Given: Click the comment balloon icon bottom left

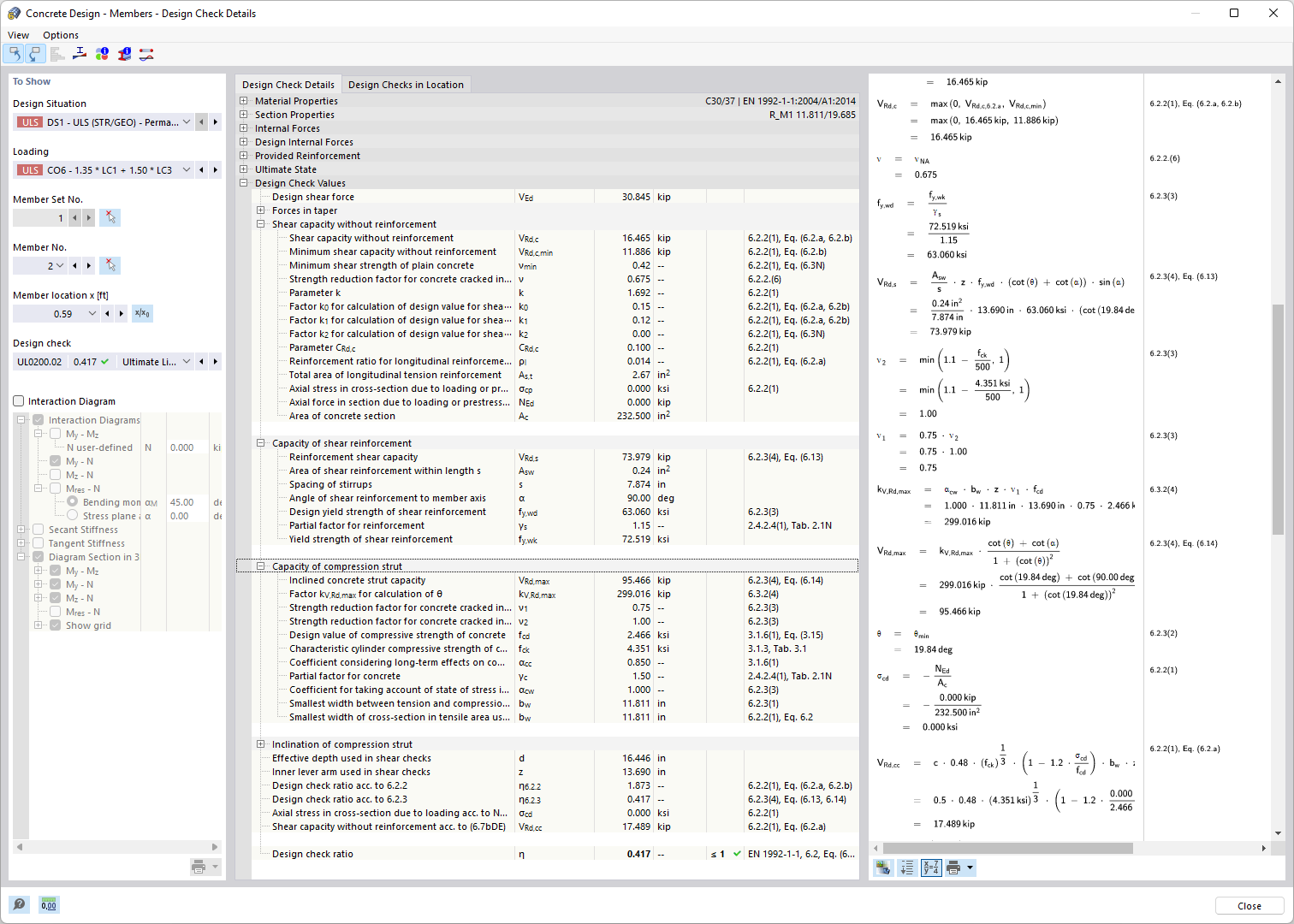Looking at the screenshot, I should coord(19,904).
